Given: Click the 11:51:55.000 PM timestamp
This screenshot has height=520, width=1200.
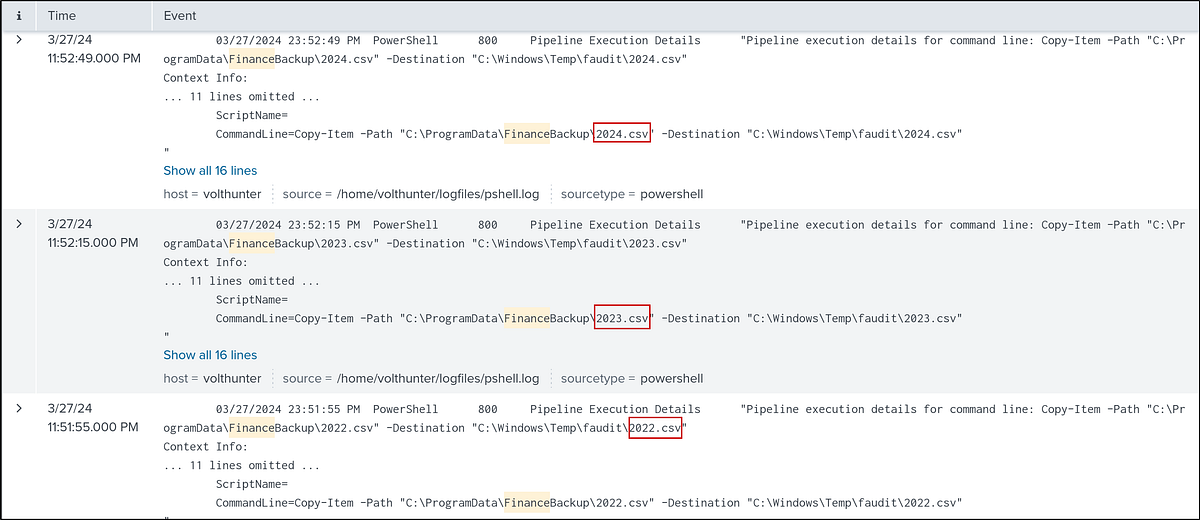Looking at the screenshot, I should 93,427.
